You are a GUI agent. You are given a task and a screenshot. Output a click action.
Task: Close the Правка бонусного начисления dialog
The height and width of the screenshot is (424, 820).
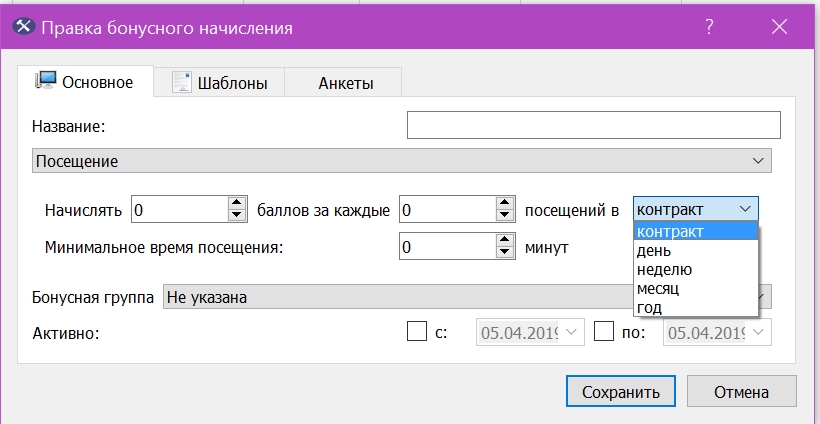[x=779, y=26]
